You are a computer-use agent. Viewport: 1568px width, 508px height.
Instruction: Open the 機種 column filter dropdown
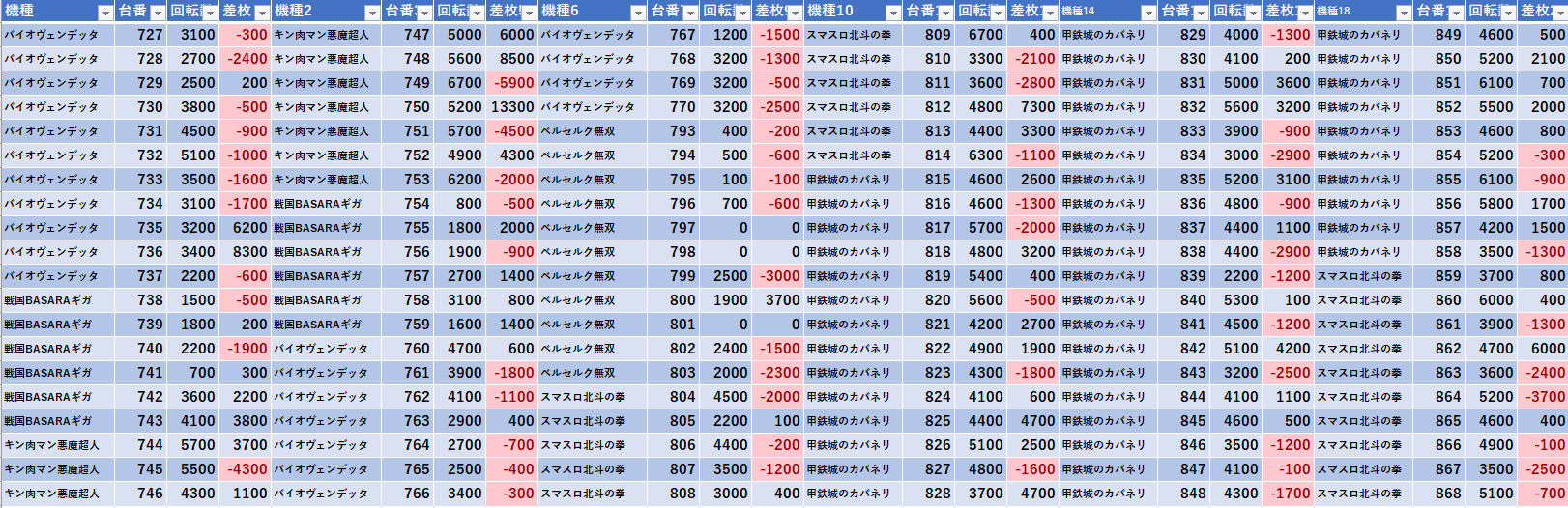click(105, 13)
